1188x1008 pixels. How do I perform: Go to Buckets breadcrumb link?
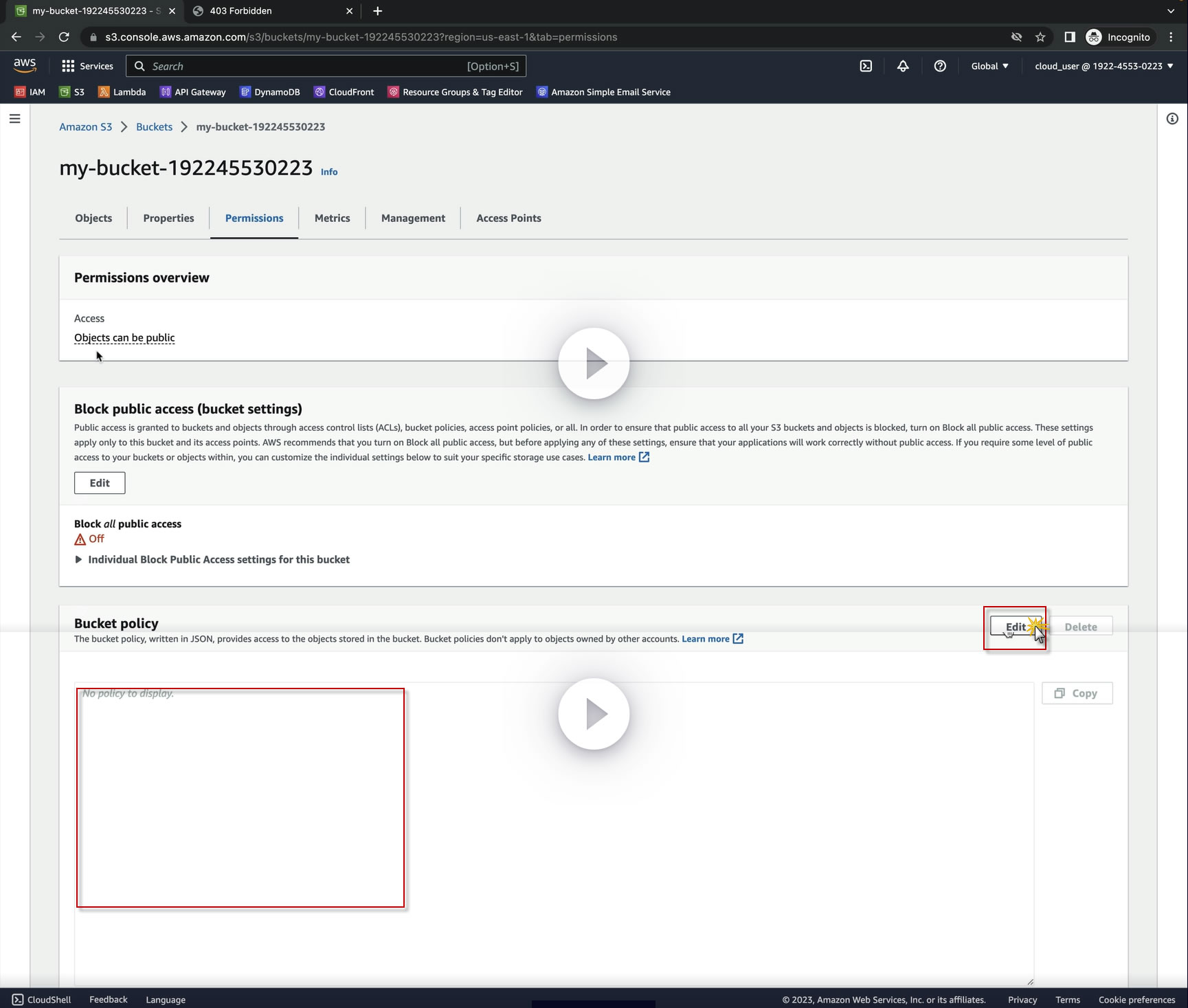point(154,127)
